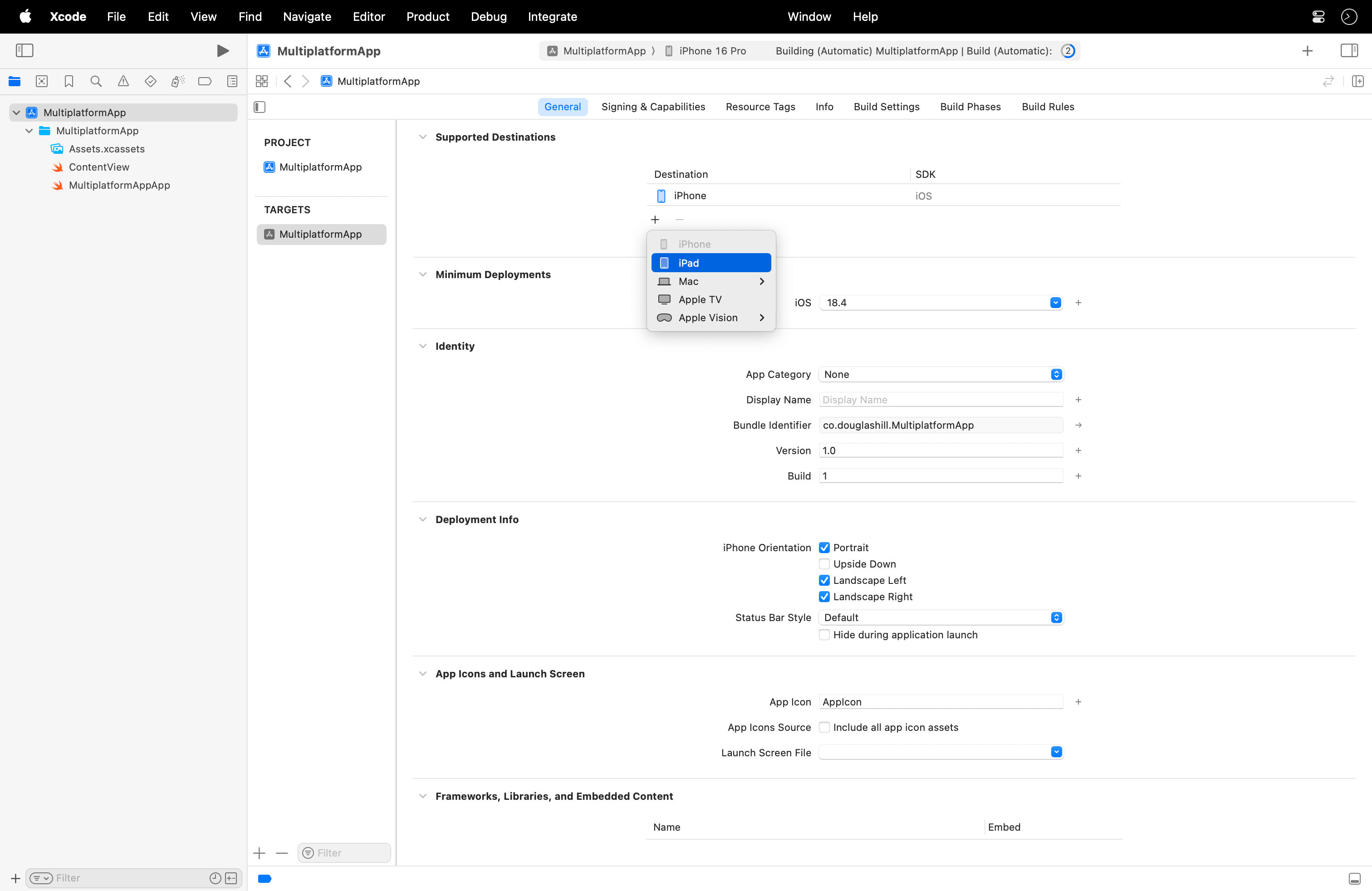Select the Breakpoint navigator icon
The image size is (1372, 891).
pyautogui.click(x=205, y=81)
